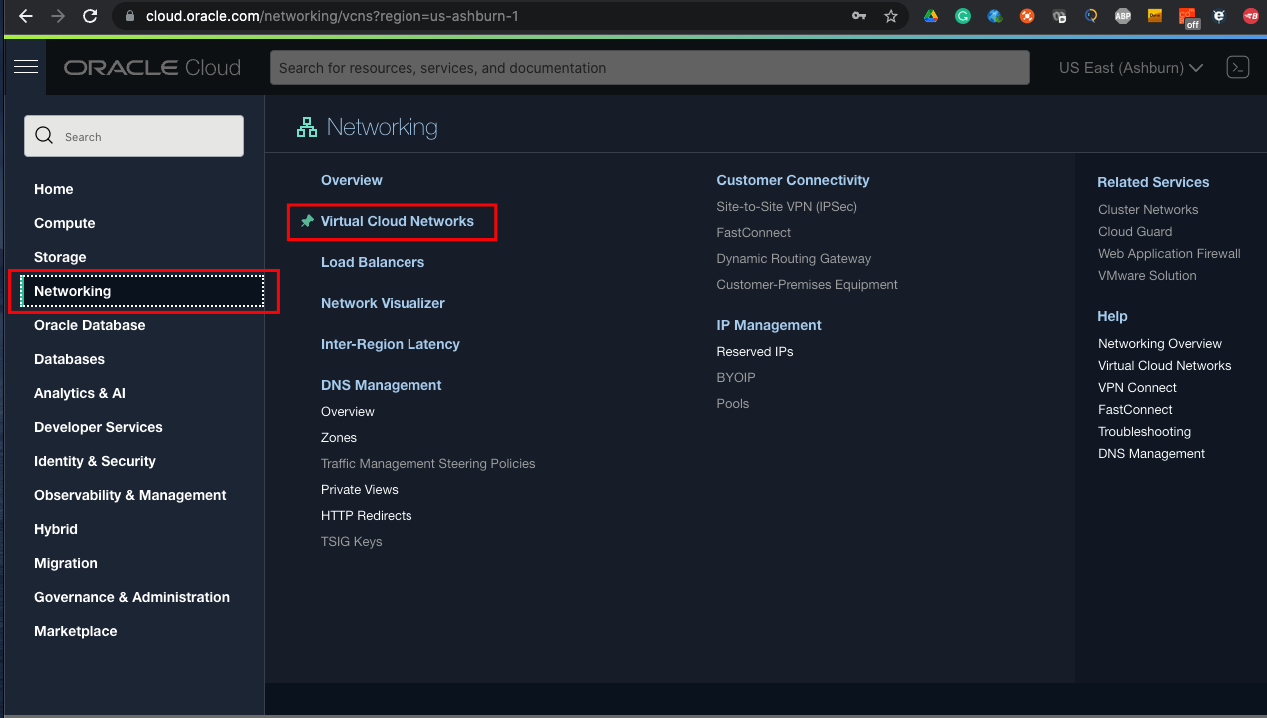
Task: Open the DNS Zones link
Action: (339, 438)
